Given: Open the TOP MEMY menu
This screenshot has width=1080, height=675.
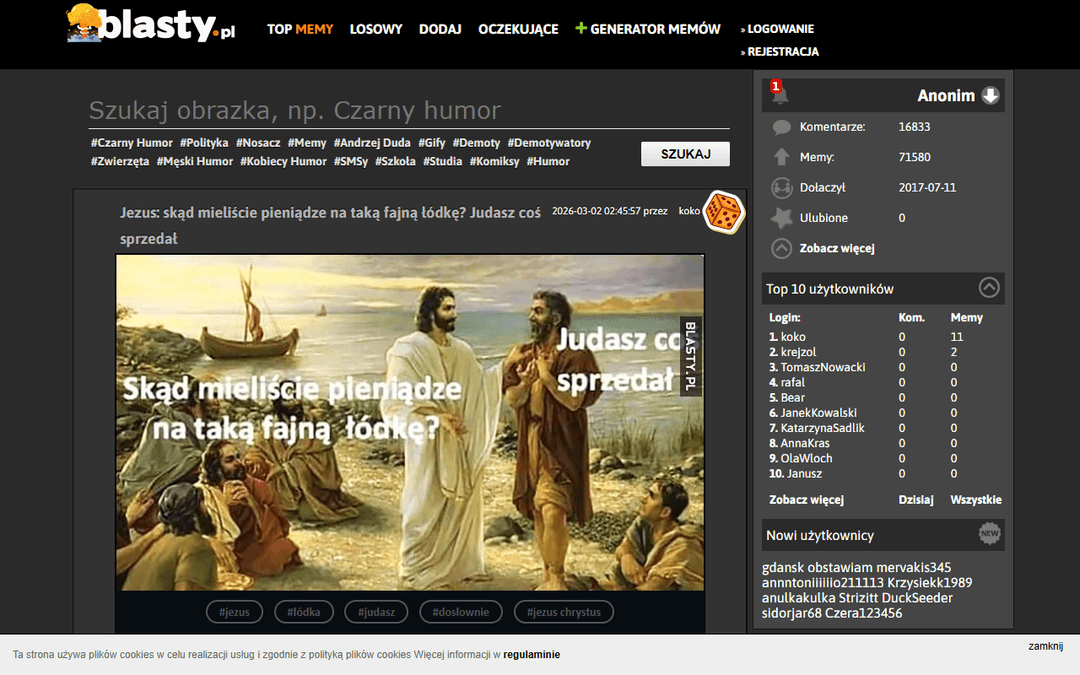Looking at the screenshot, I should (x=300, y=29).
